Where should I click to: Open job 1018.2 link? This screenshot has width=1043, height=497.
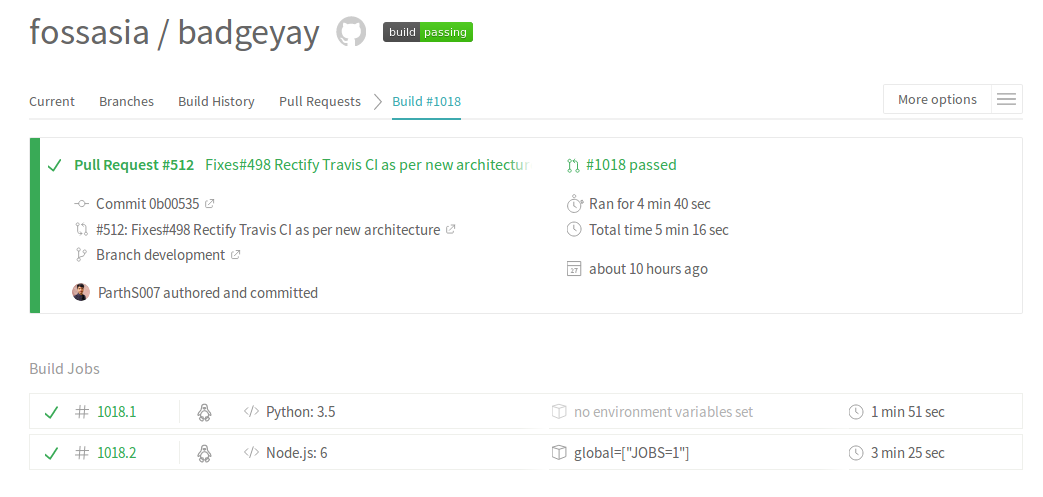[x=116, y=453]
